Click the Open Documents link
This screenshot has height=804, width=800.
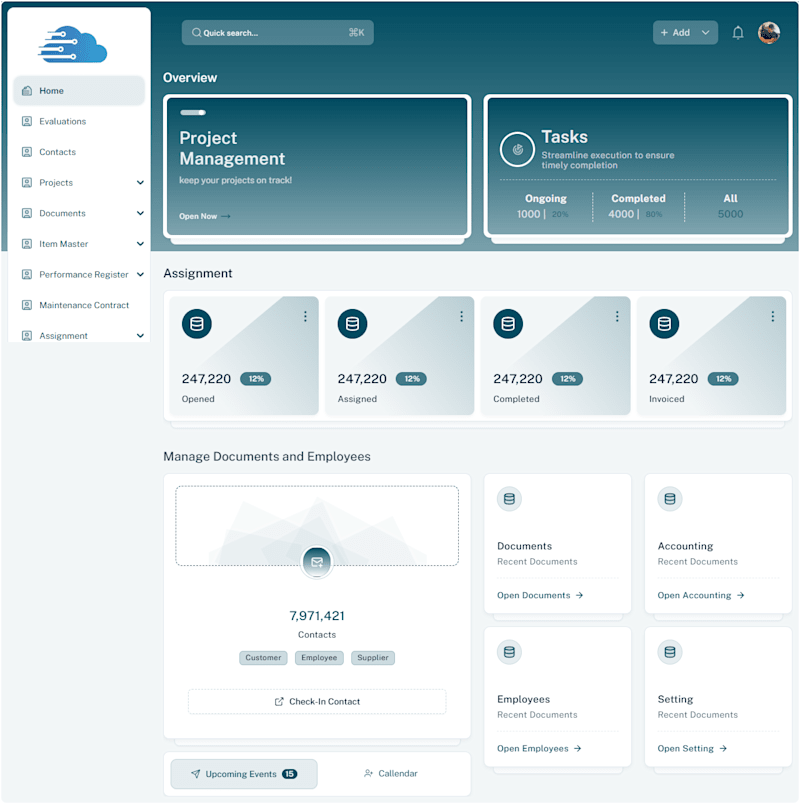pos(540,595)
